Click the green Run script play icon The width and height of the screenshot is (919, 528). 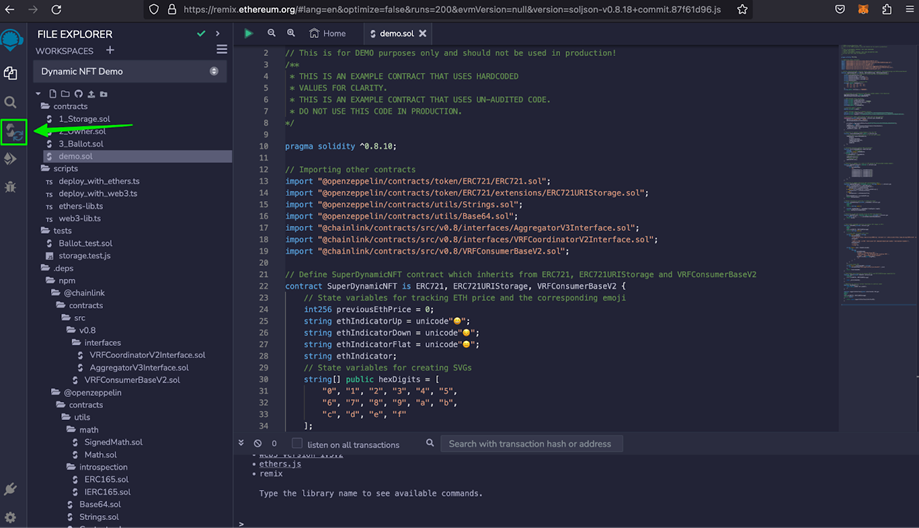tap(249, 33)
